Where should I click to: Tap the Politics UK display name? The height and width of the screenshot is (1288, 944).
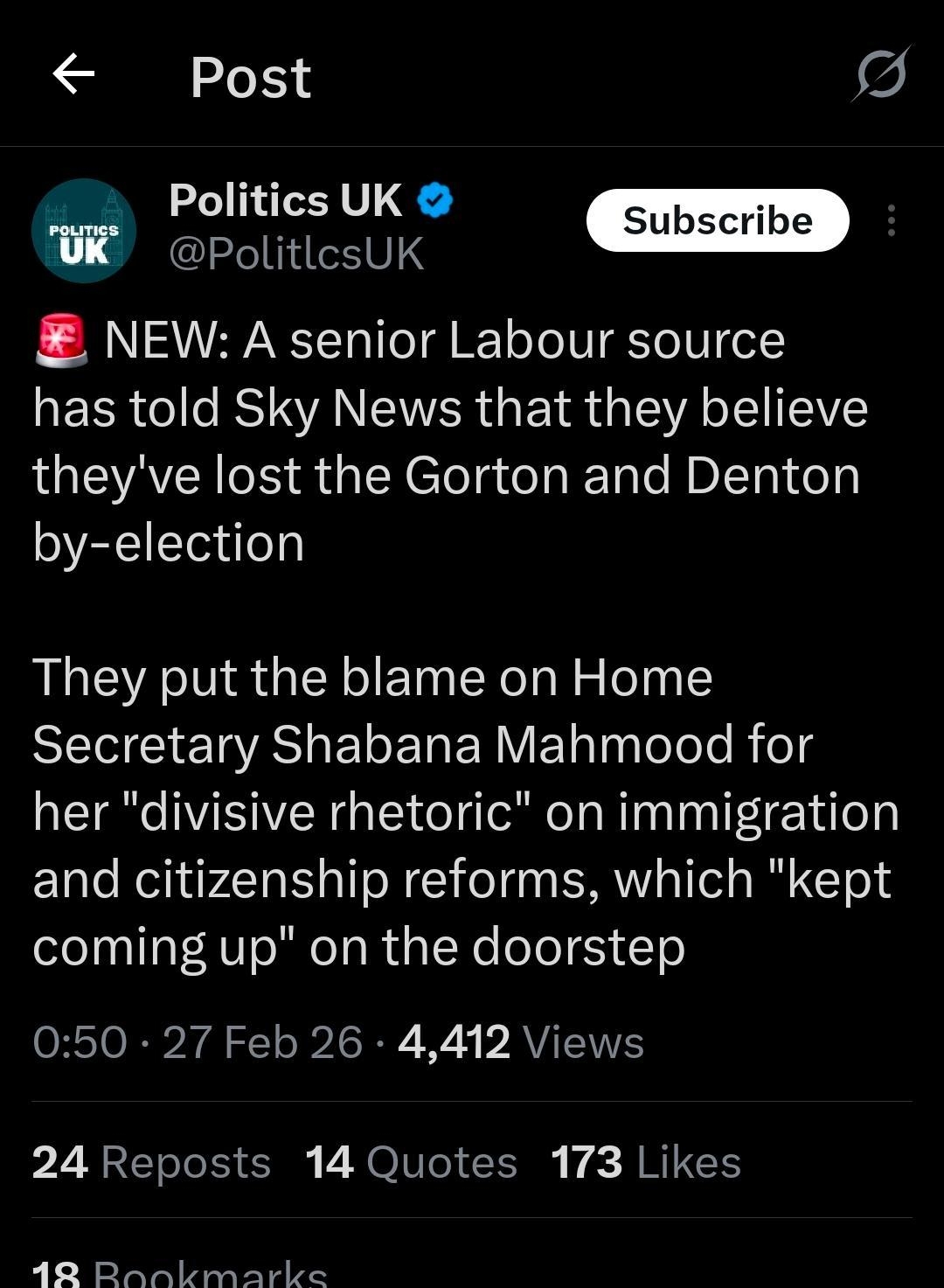click(285, 201)
